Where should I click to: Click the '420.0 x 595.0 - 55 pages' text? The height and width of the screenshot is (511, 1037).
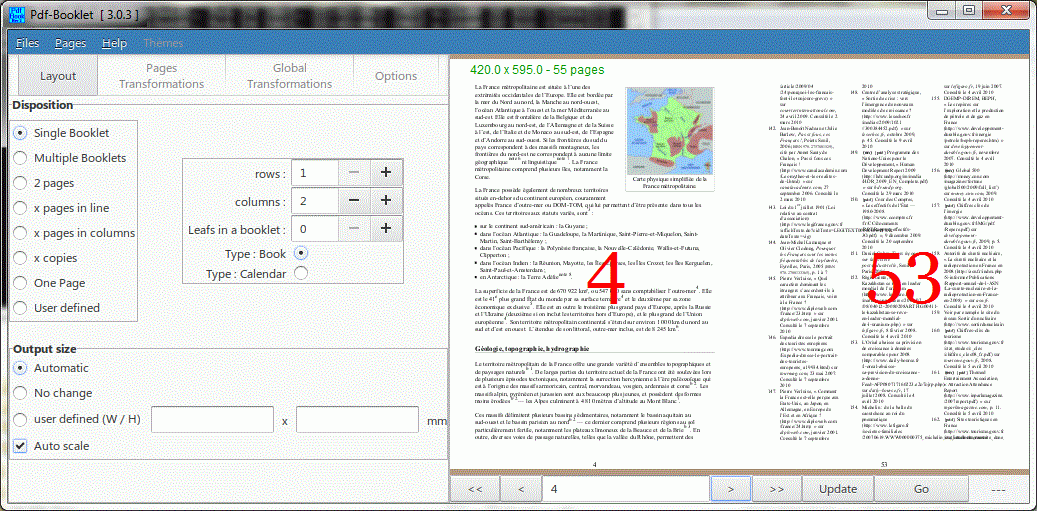coord(537,69)
